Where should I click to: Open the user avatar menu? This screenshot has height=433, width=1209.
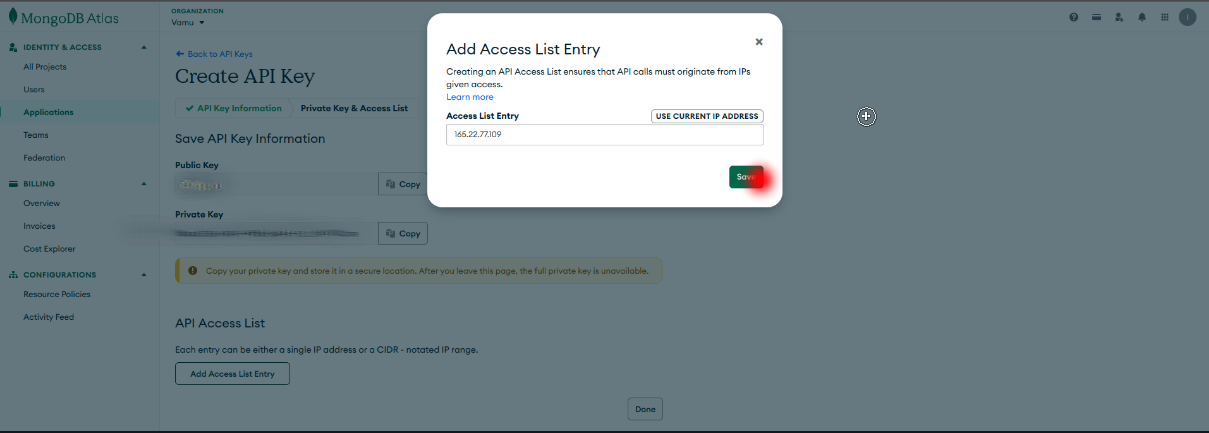click(x=1187, y=17)
